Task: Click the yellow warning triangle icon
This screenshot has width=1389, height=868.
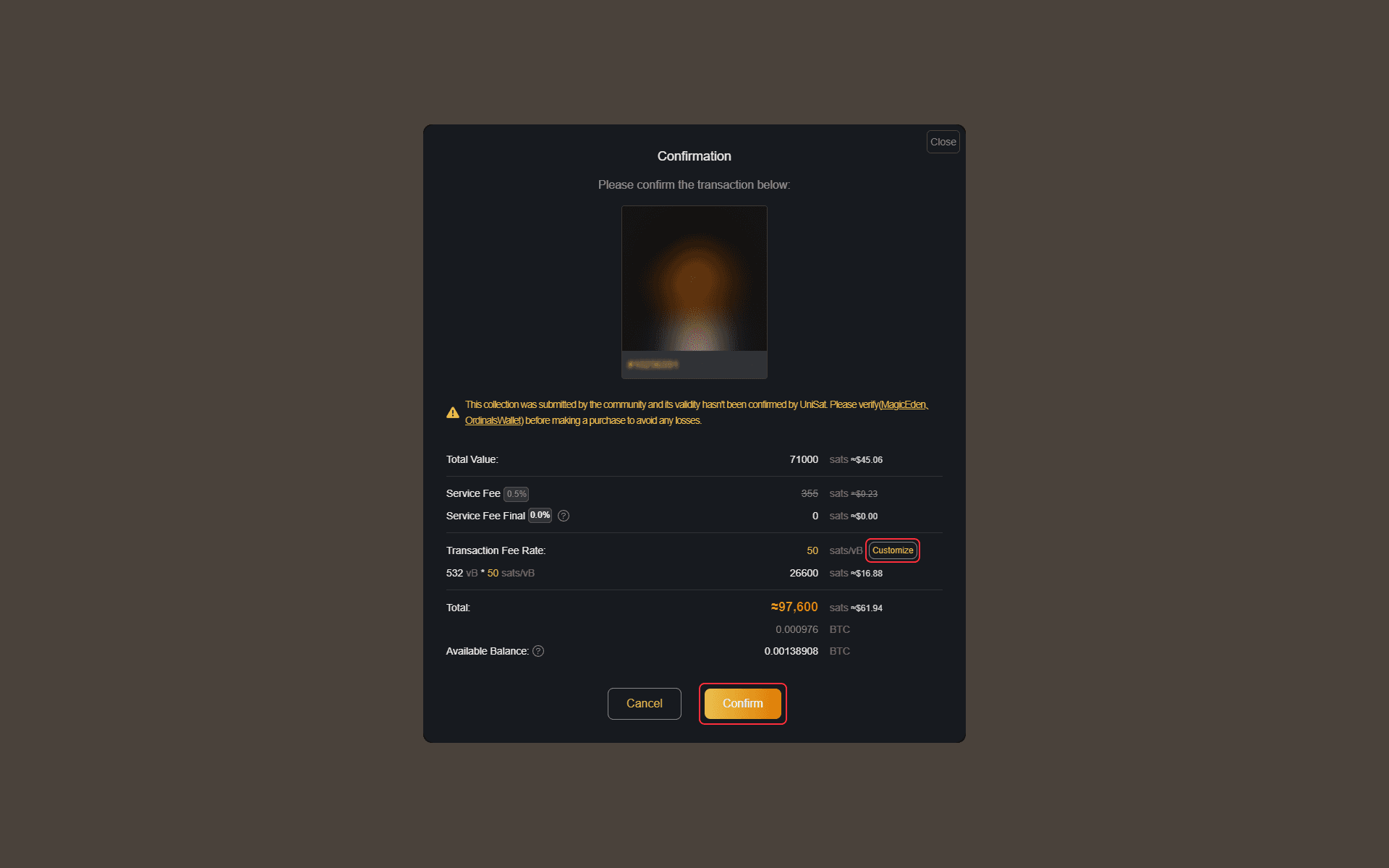Action: click(x=453, y=413)
